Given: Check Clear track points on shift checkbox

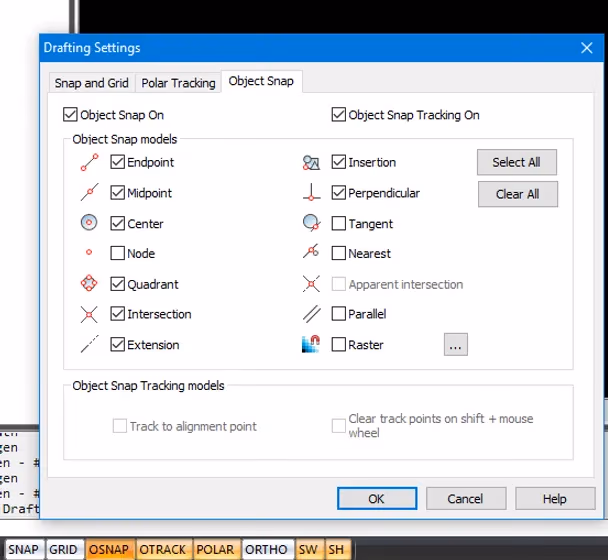Looking at the screenshot, I should coord(339,426).
